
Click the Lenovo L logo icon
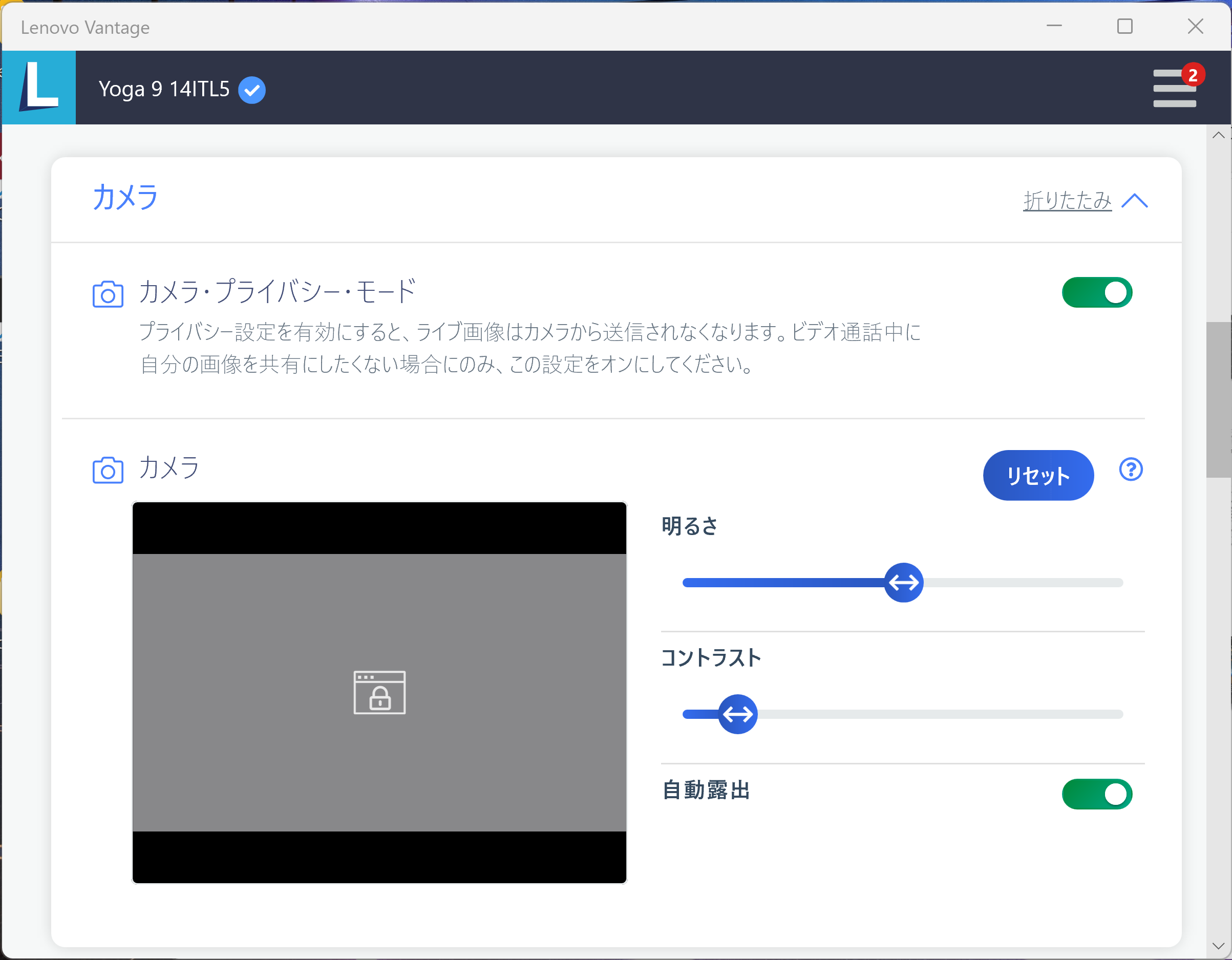coord(39,88)
